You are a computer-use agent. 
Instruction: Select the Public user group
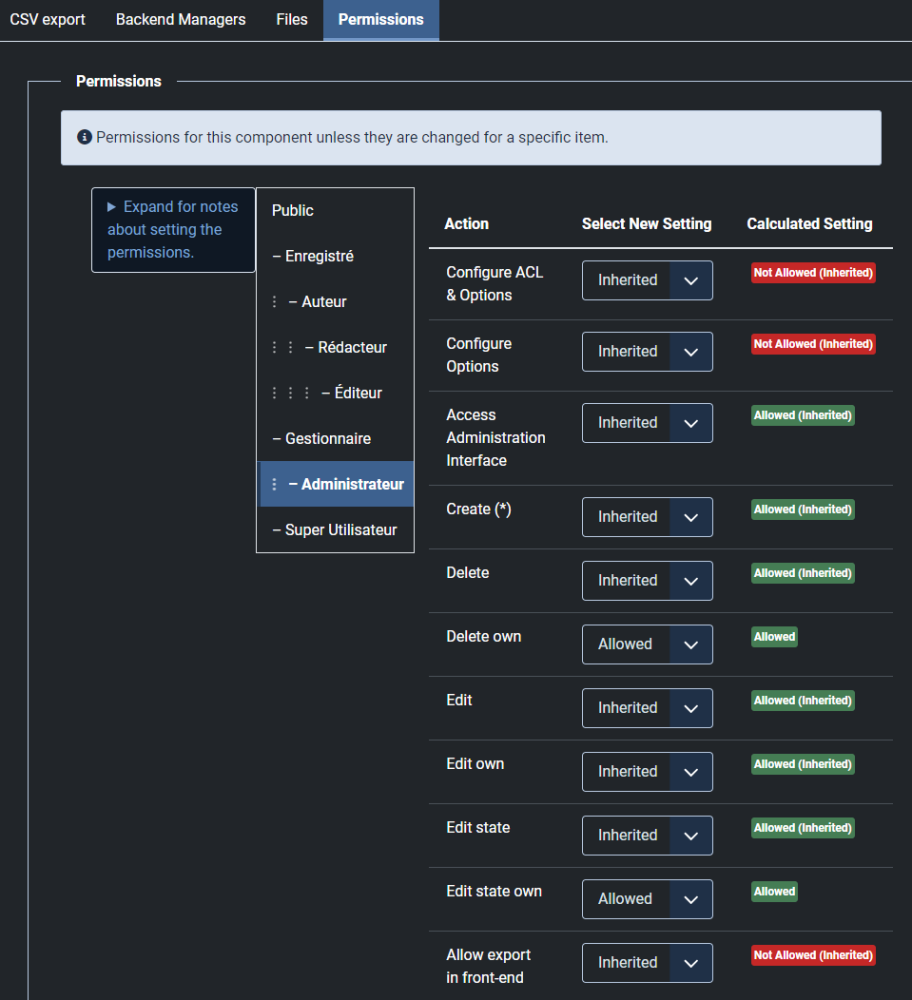(x=293, y=210)
